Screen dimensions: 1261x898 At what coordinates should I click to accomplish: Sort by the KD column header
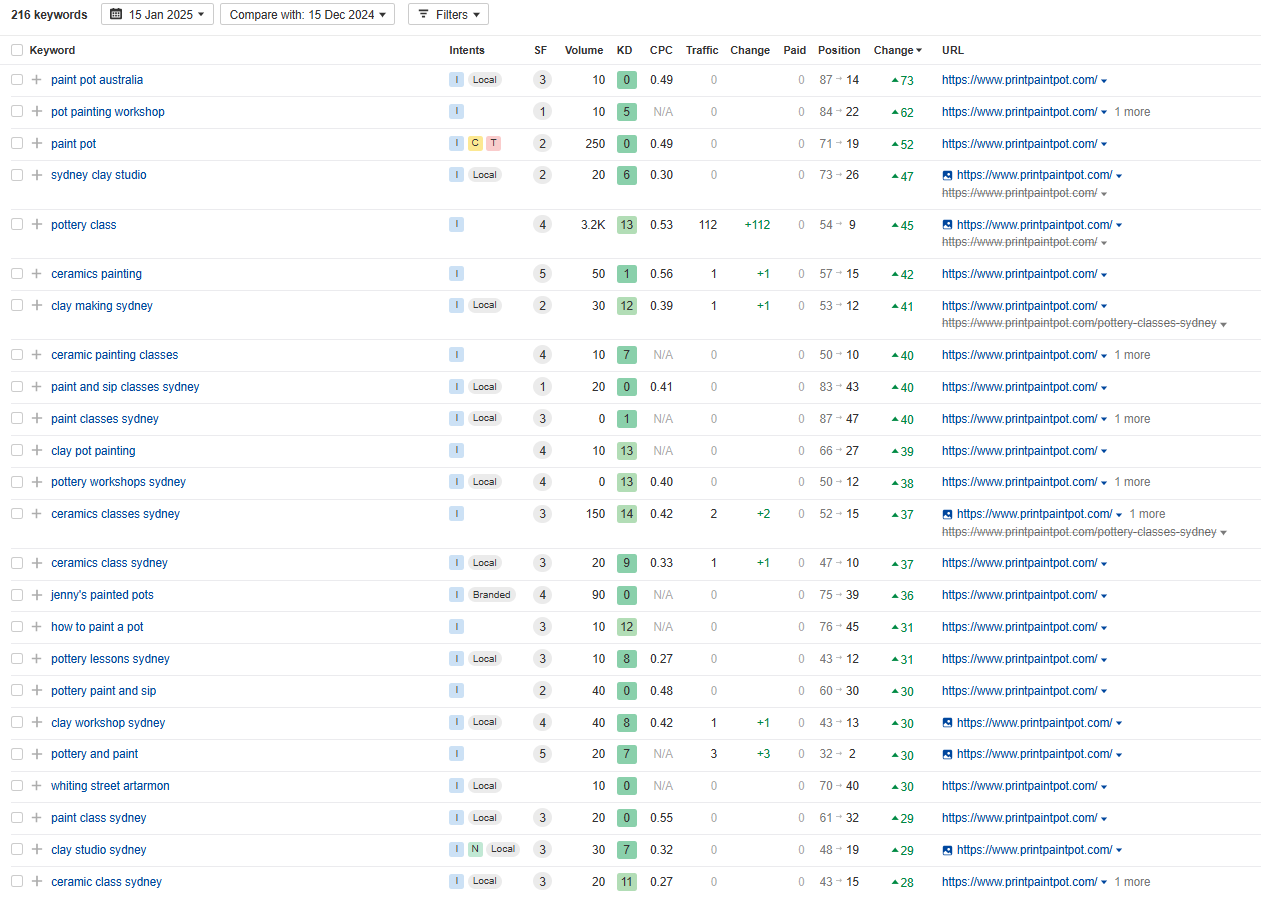click(624, 50)
